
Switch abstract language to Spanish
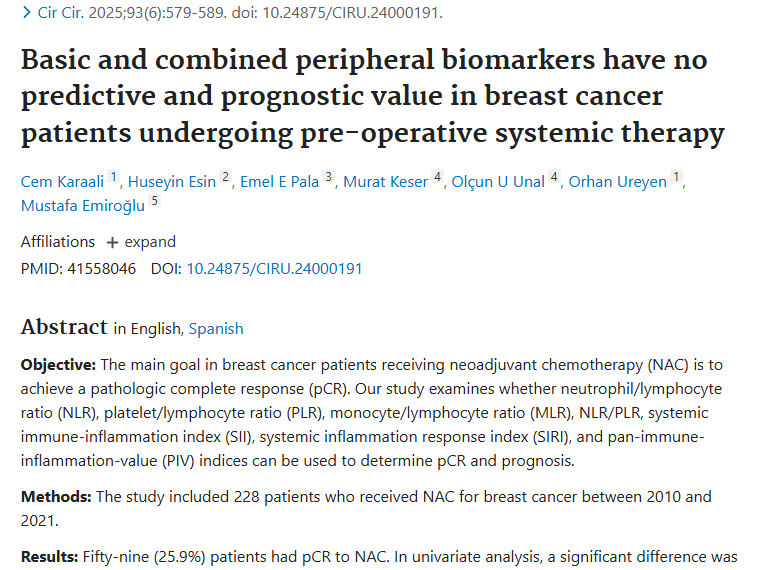[216, 329]
